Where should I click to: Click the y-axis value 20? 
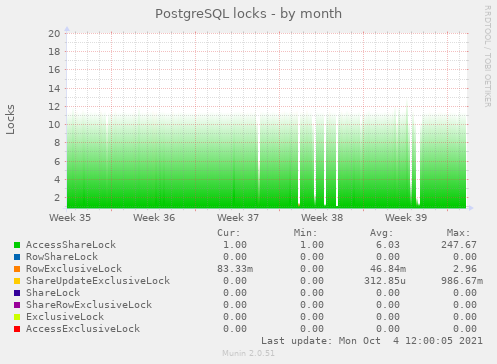[54, 34]
